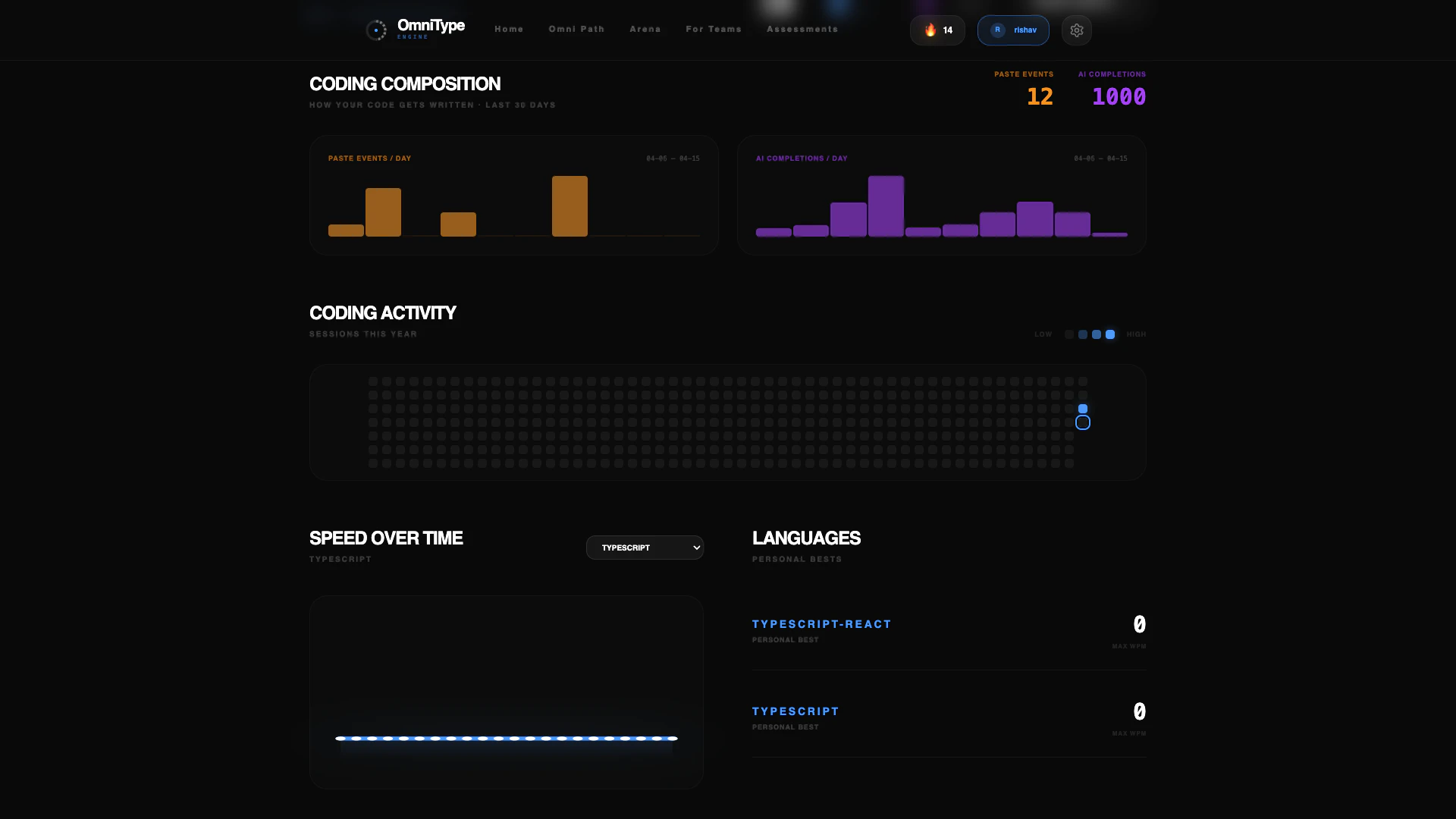
Task: Click the OmniType logo icon
Action: 377,30
